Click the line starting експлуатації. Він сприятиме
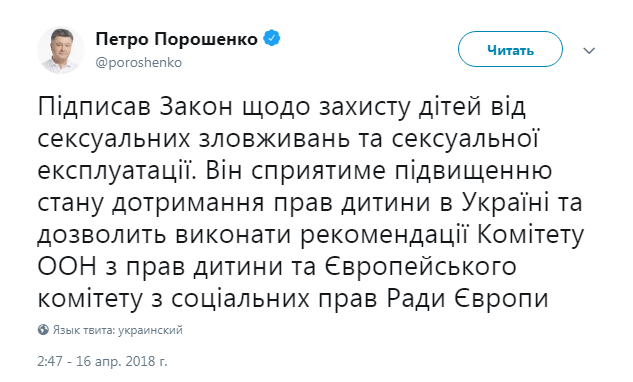Image resolution: width=633 pixels, height=382 pixels. 295,171
